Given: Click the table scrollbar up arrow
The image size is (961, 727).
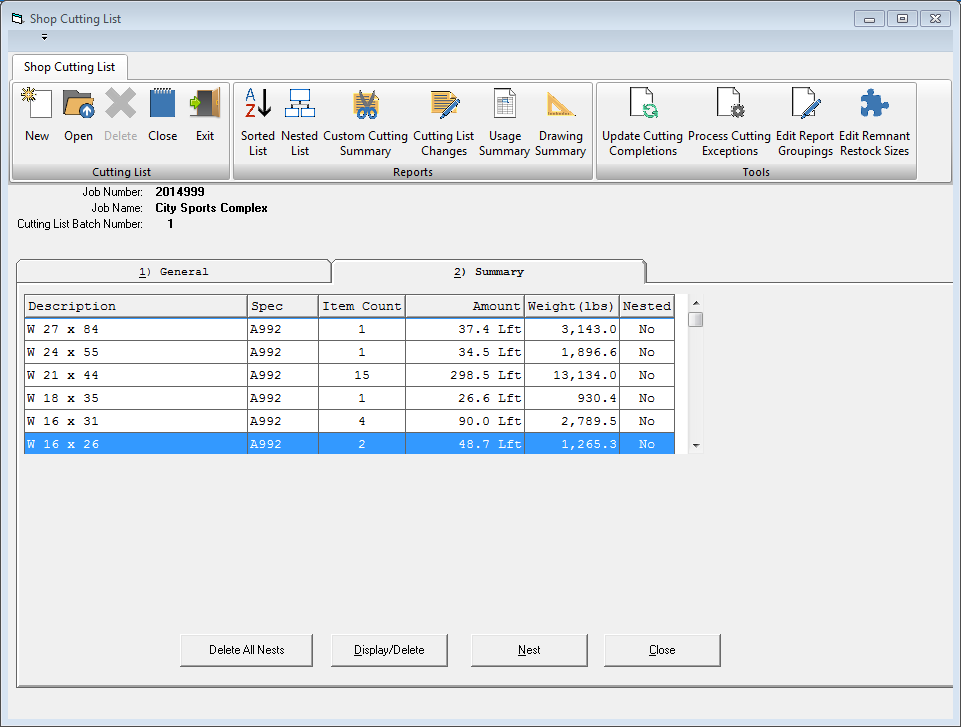Looking at the screenshot, I should pyautogui.click(x=696, y=303).
